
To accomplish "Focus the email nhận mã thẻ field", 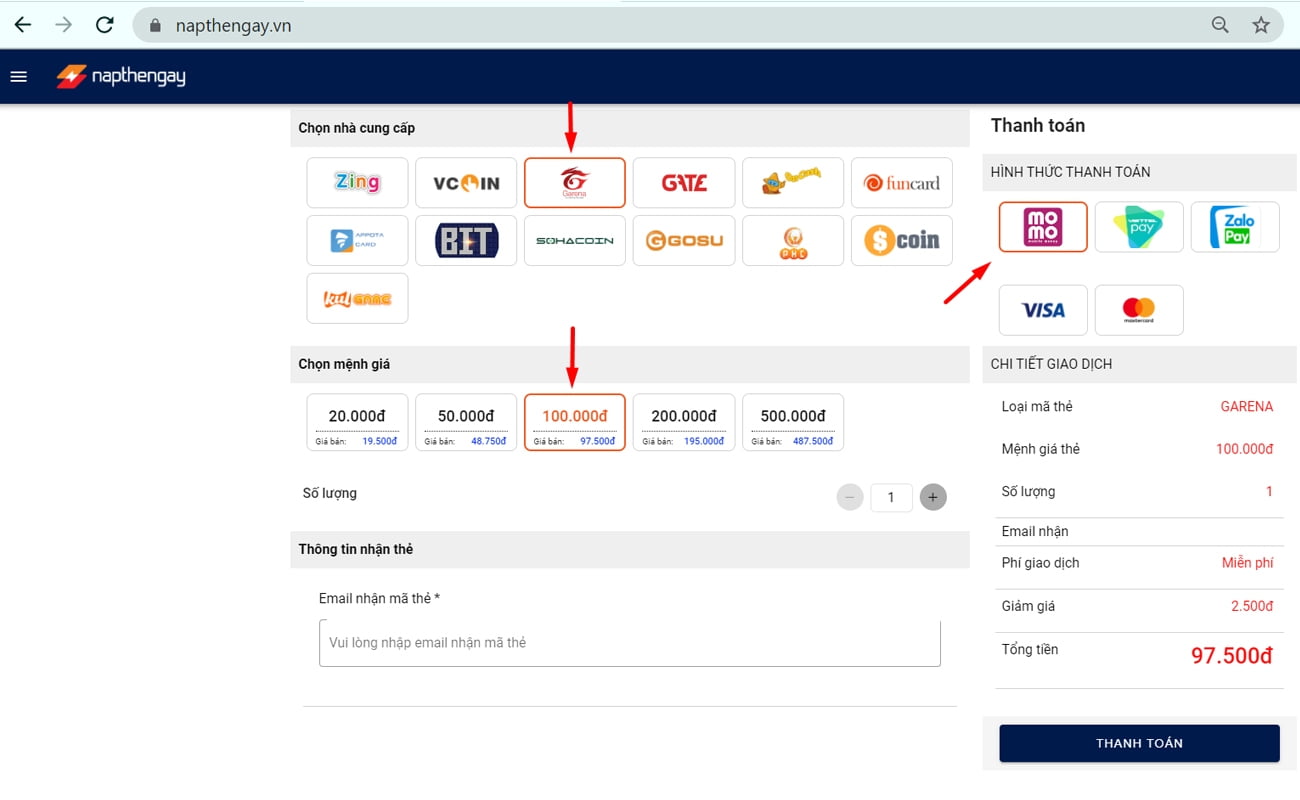I will (630, 643).
